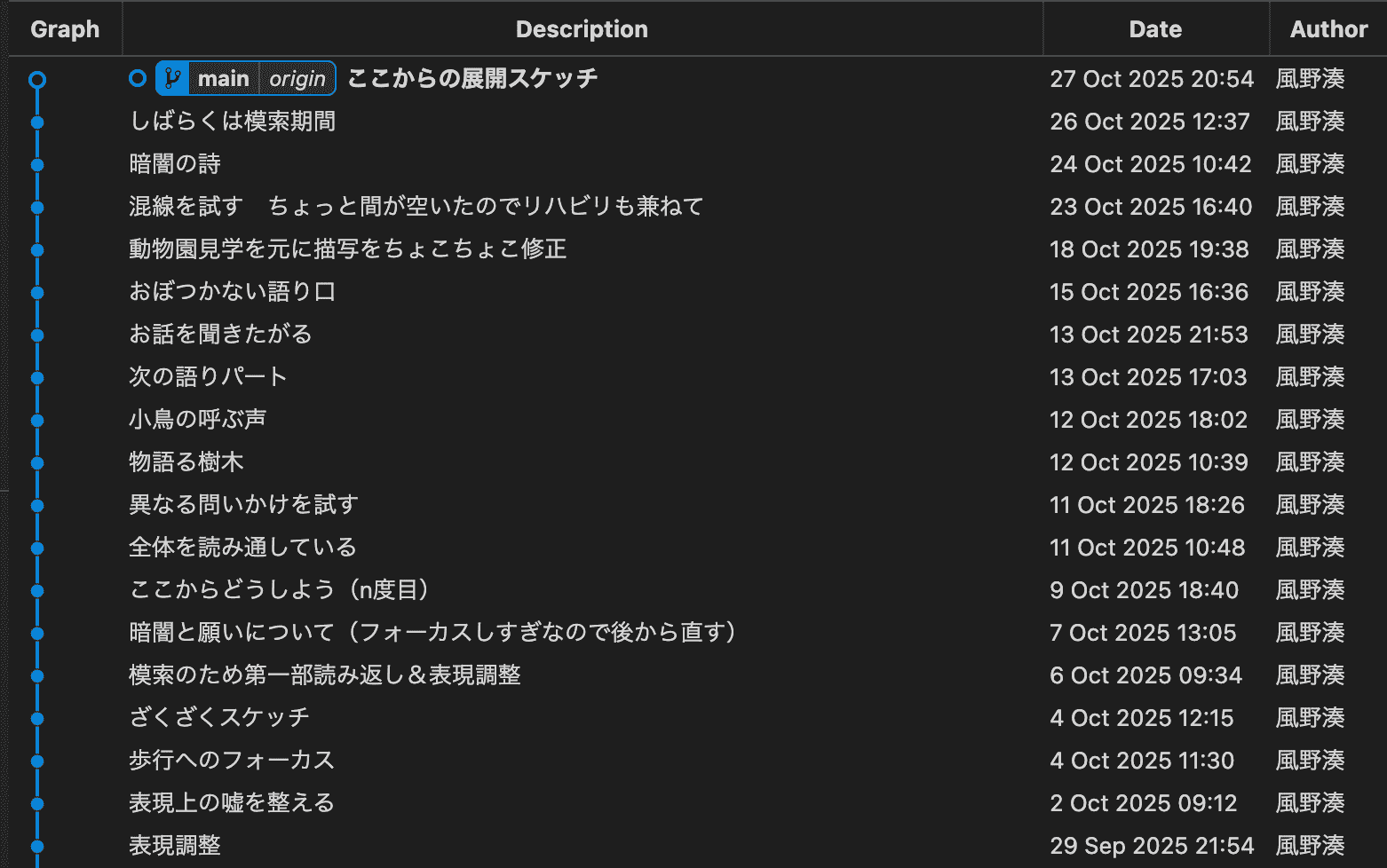Click the origin remote tag
Viewport: 1387px width, 868px height.
pyautogui.click(x=297, y=78)
